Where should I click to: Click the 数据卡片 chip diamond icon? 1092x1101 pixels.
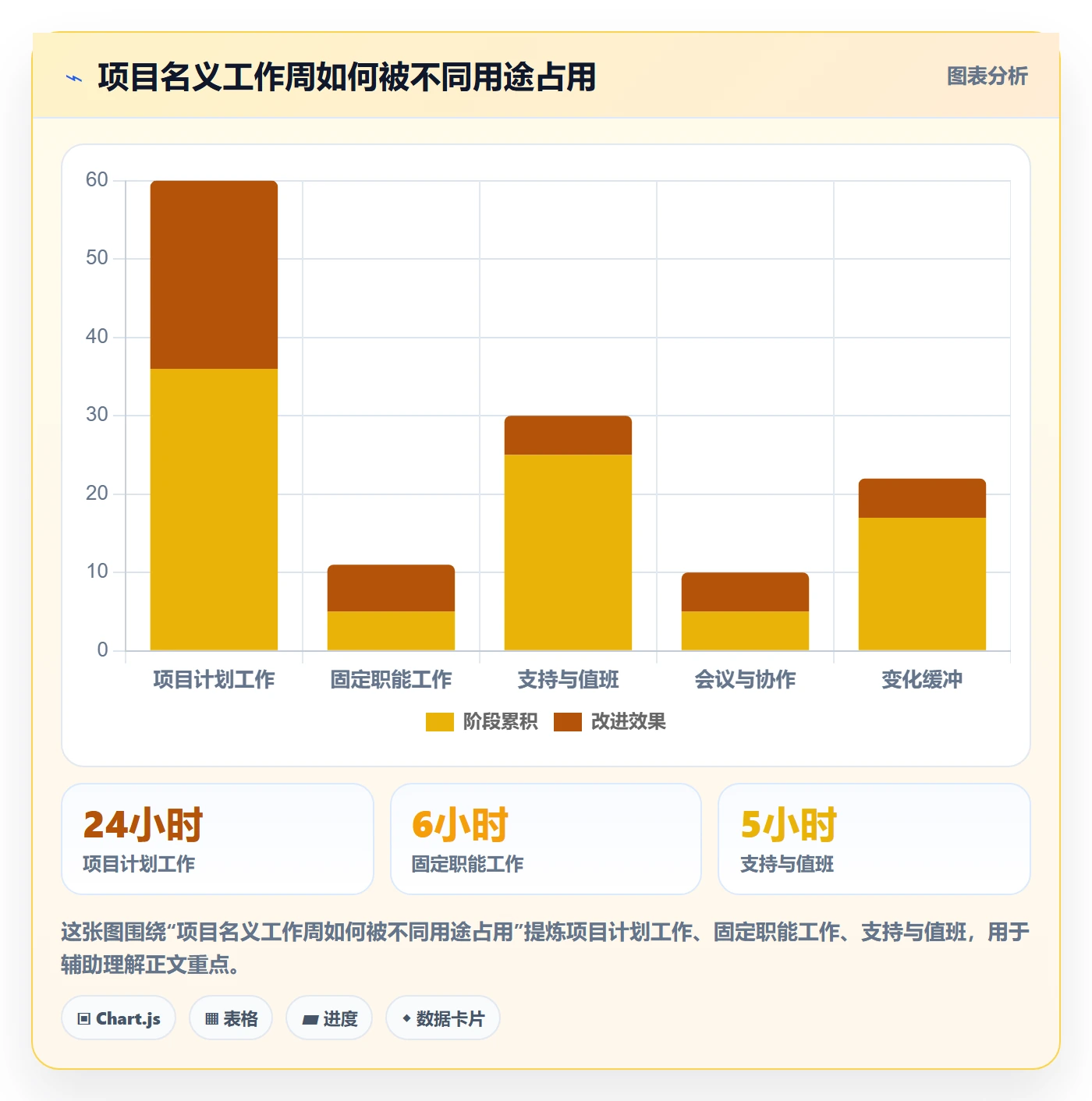406,1018
